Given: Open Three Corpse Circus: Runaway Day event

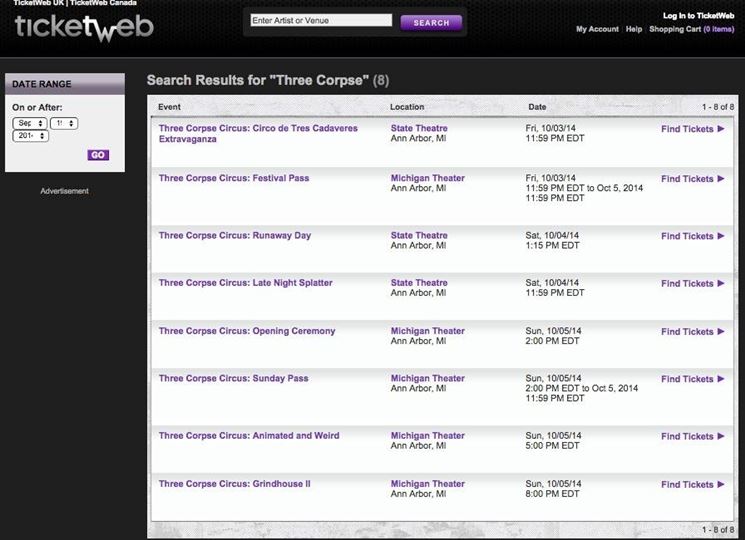Looking at the screenshot, I should pyautogui.click(x=235, y=236).
